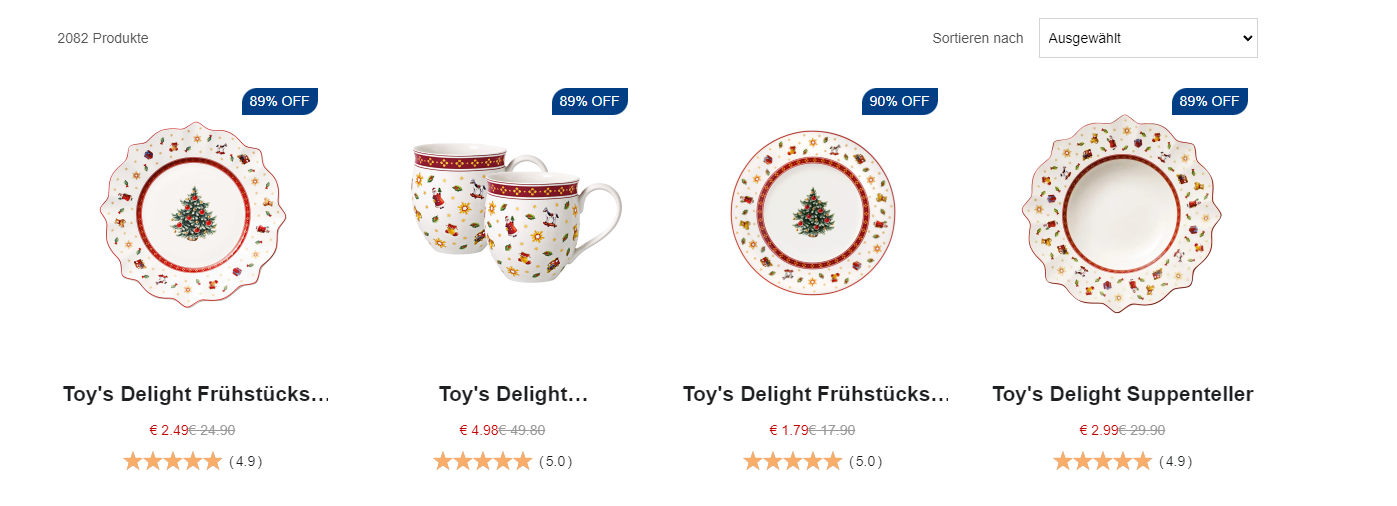Click the € 4.98 sale price
Image resolution: width=1397 pixels, height=506 pixels.
click(x=478, y=430)
